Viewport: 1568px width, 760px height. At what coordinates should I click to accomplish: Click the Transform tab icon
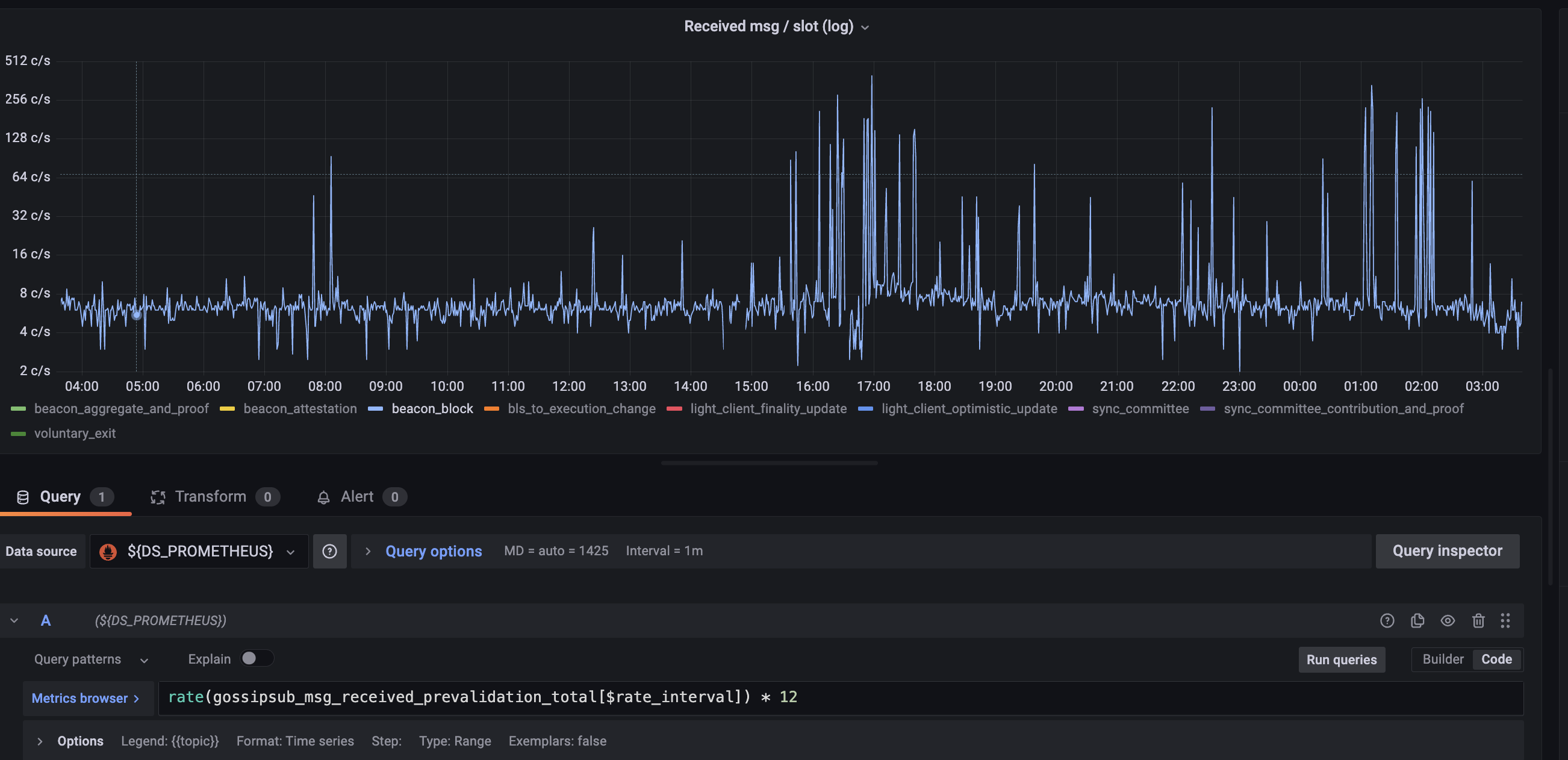[158, 496]
